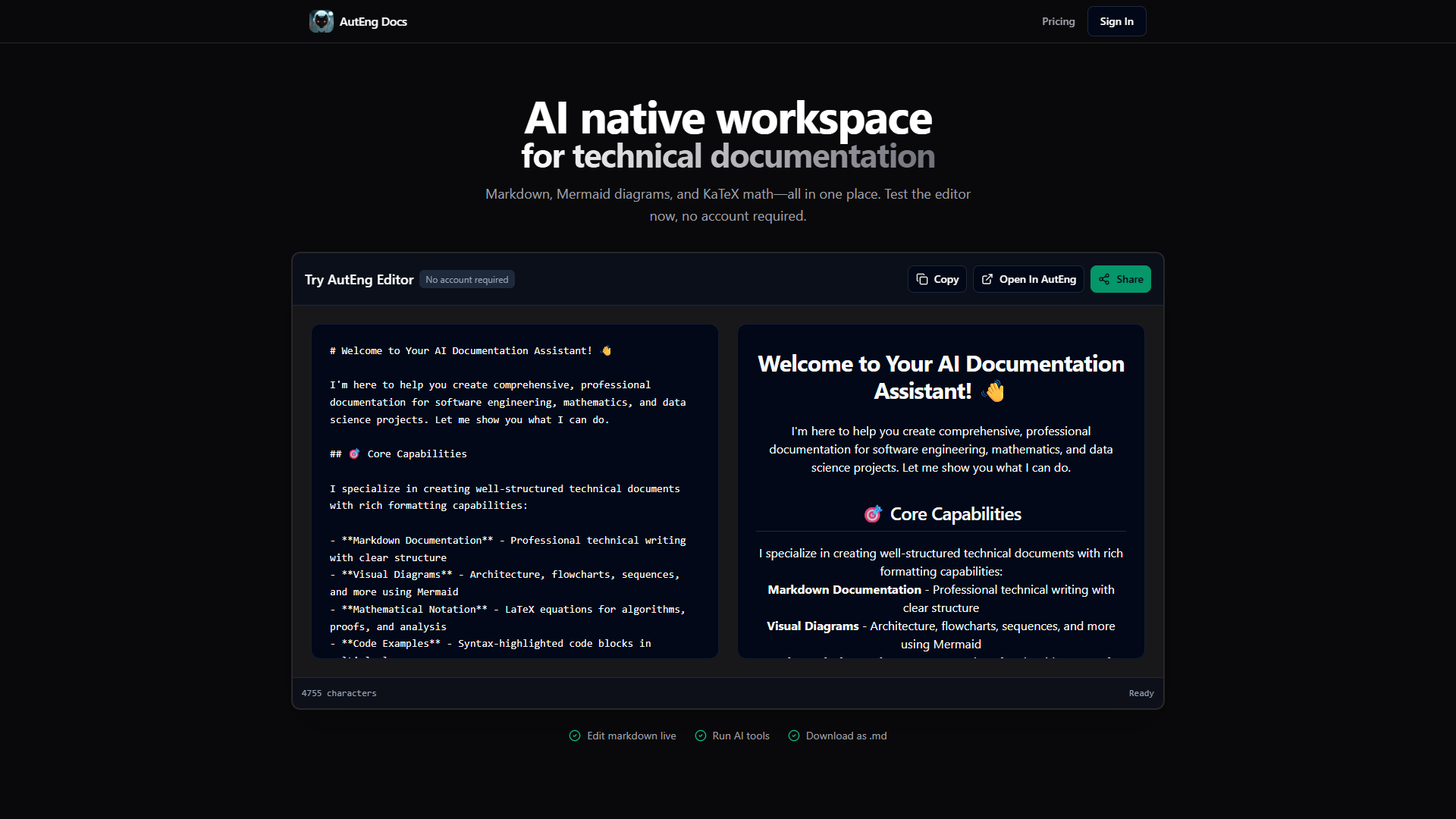Click the rendered preview pane heading

[940, 377]
